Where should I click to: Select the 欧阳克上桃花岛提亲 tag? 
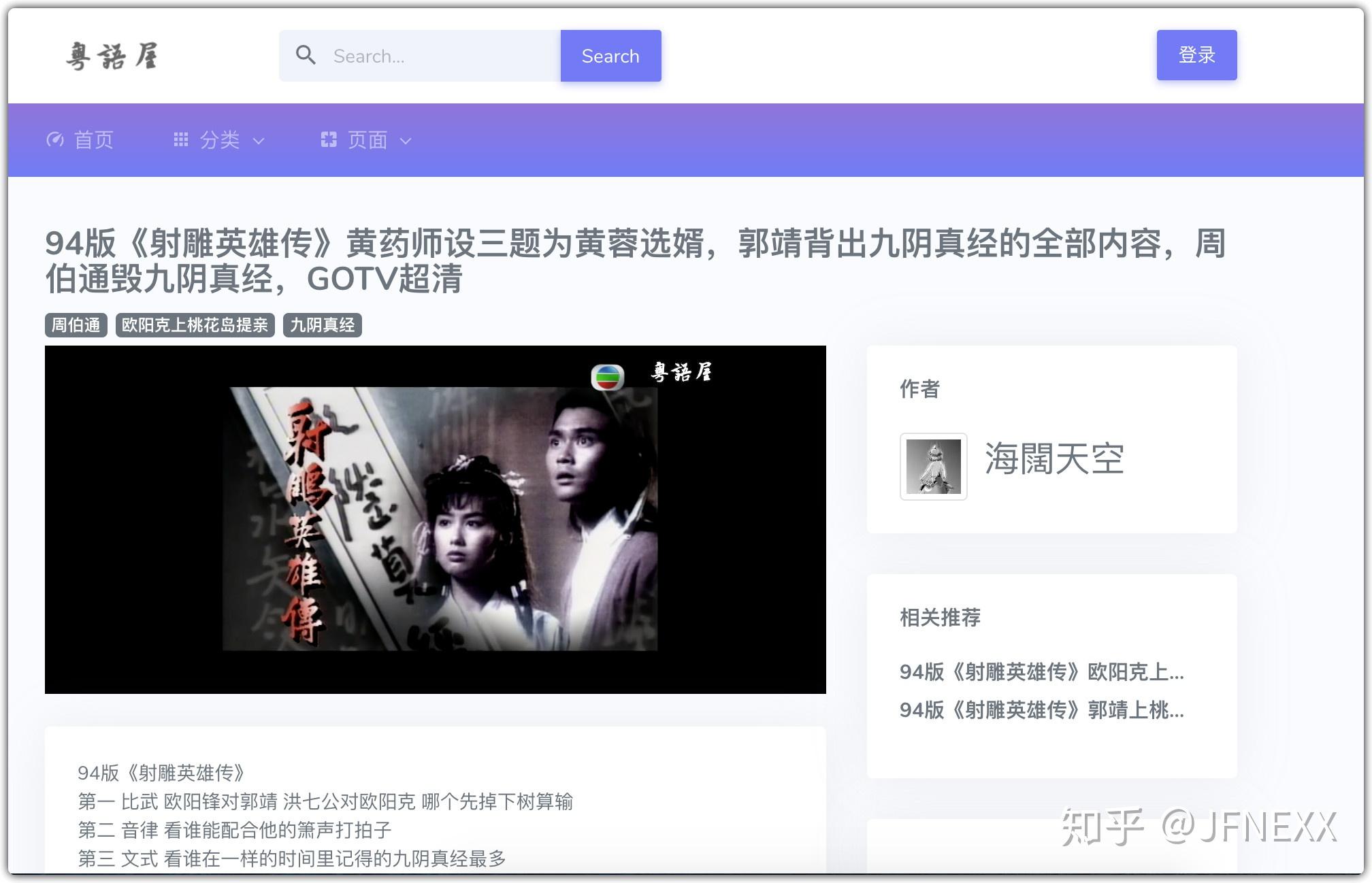click(195, 325)
